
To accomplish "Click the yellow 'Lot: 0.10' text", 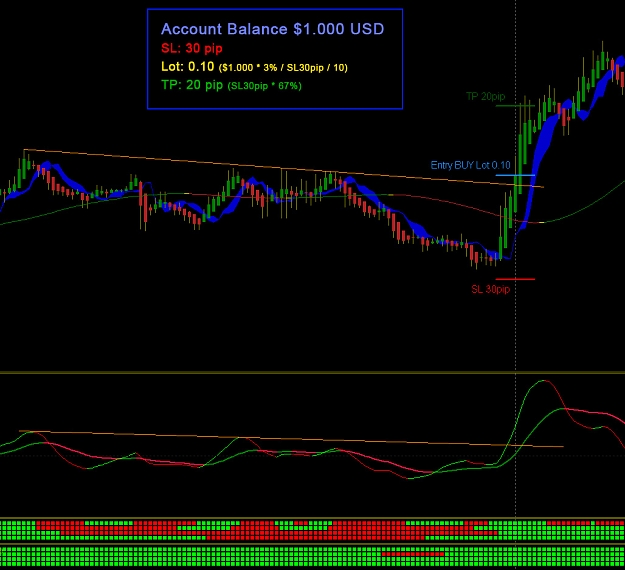I will point(187,67).
